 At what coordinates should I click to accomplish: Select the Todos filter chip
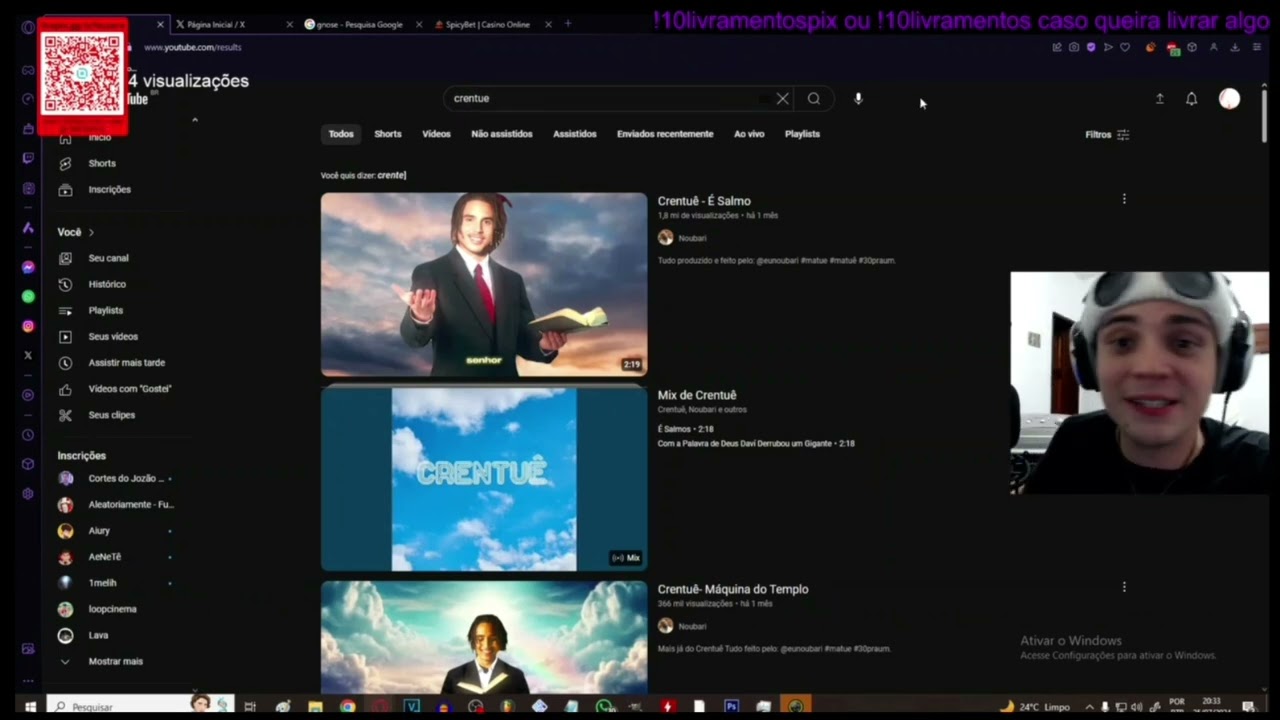(341, 134)
